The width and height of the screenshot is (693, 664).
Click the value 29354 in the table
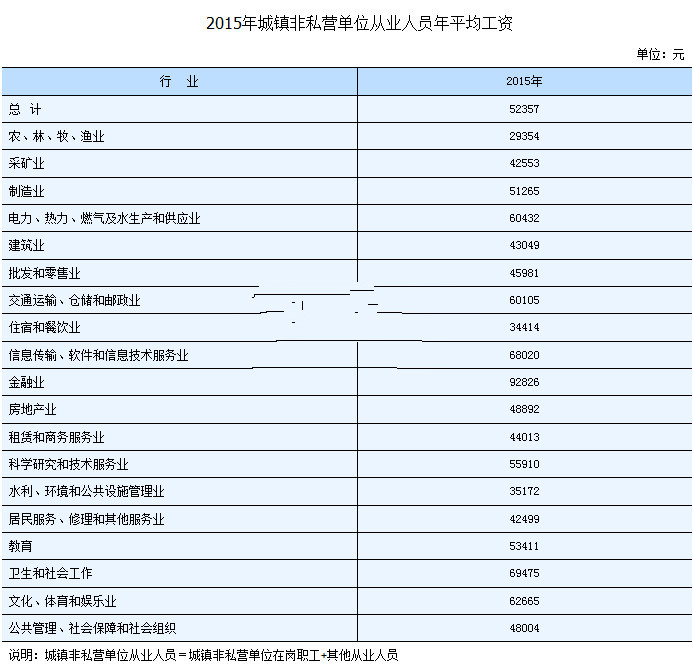(x=524, y=136)
